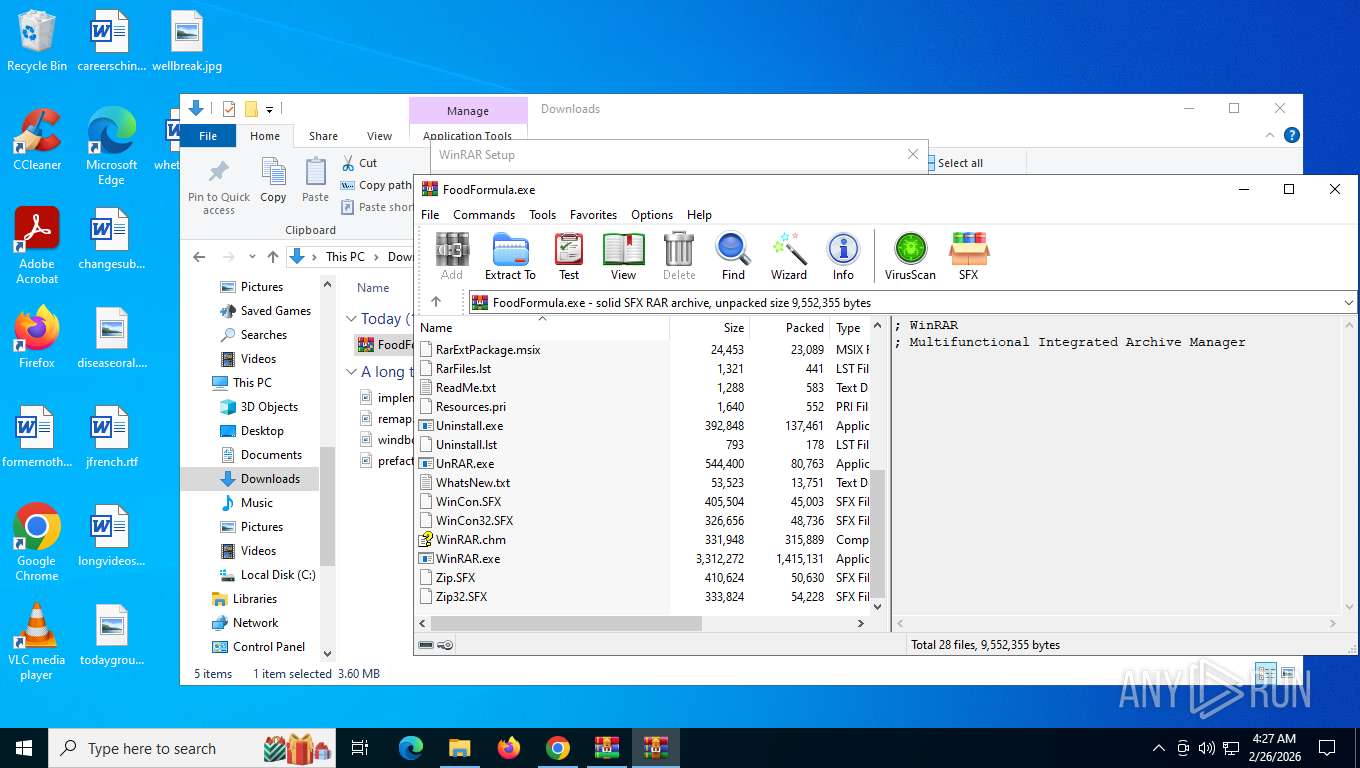Open File tab in Explorer
Viewport: 1360px width, 768px height.
[x=208, y=136]
